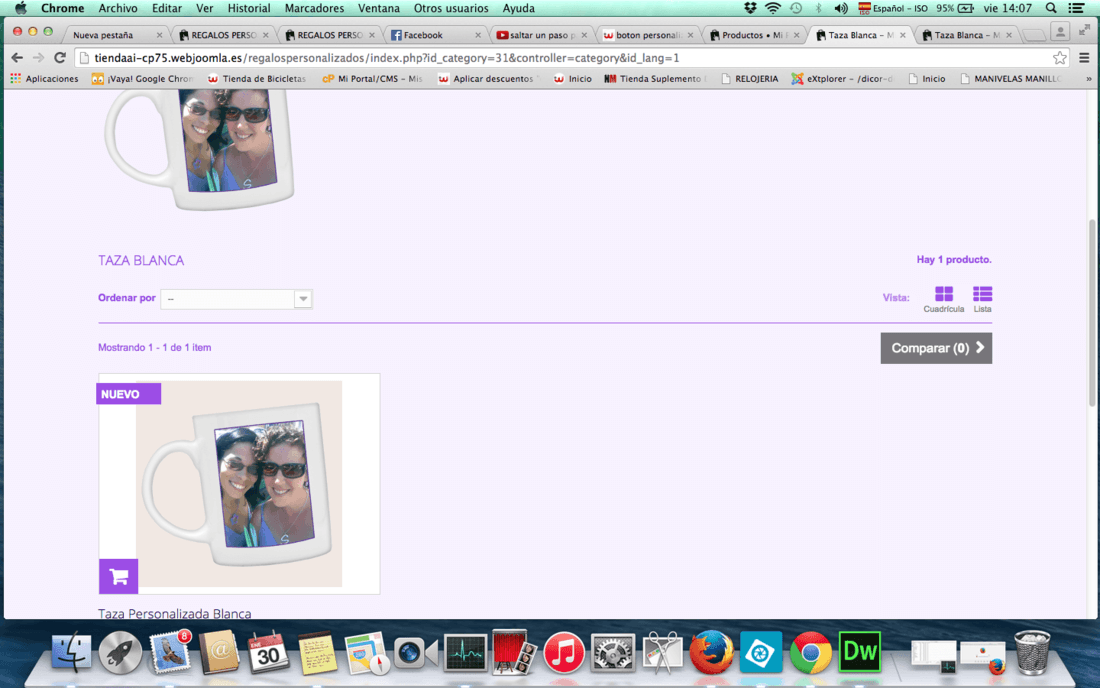The height and width of the screenshot is (688, 1100).
Task: Open the RELOJERIA bookmark
Action: pyautogui.click(x=750, y=79)
